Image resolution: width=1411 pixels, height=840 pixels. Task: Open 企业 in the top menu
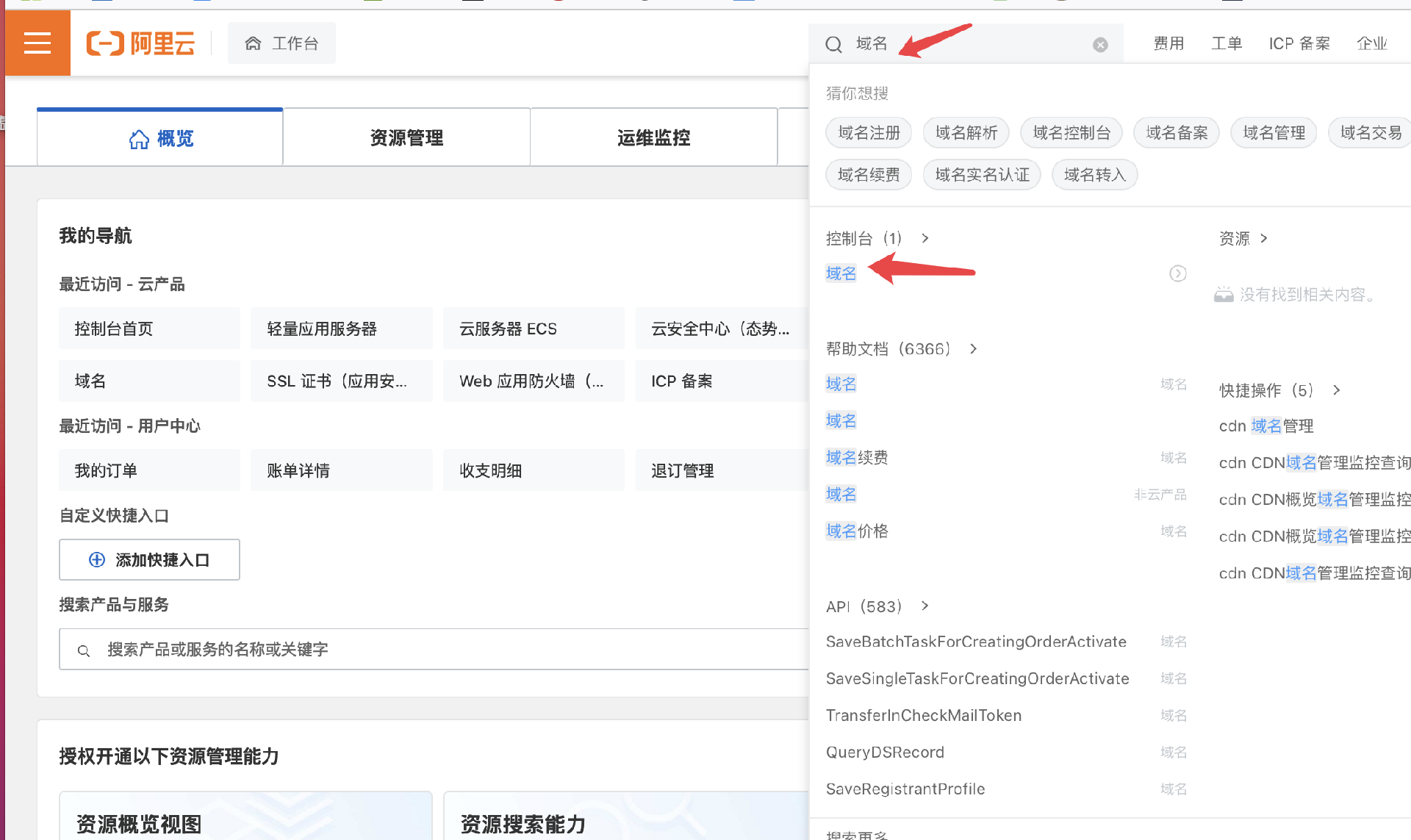(1372, 43)
